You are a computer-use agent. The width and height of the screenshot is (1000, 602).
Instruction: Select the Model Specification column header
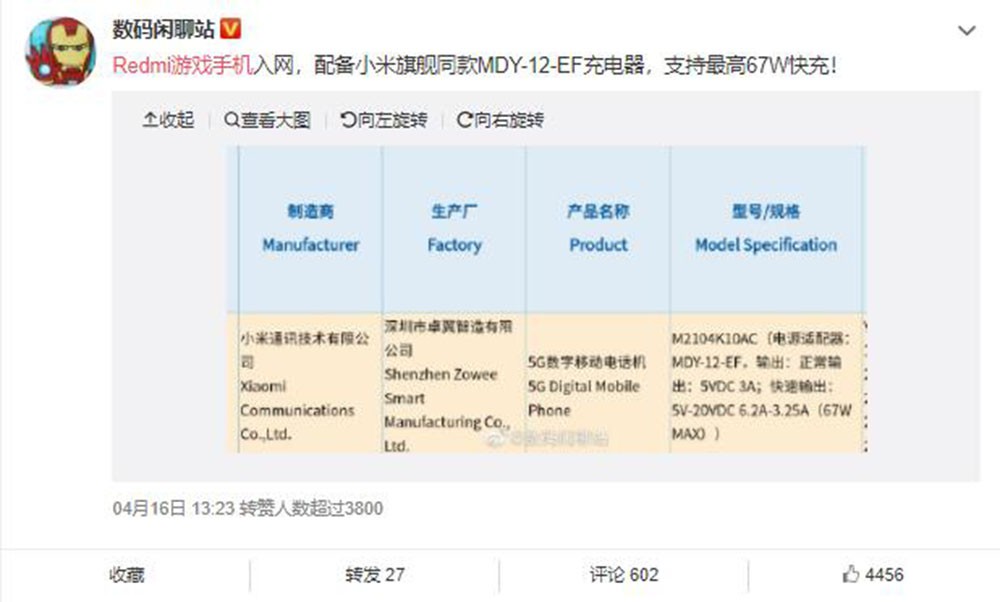766,229
